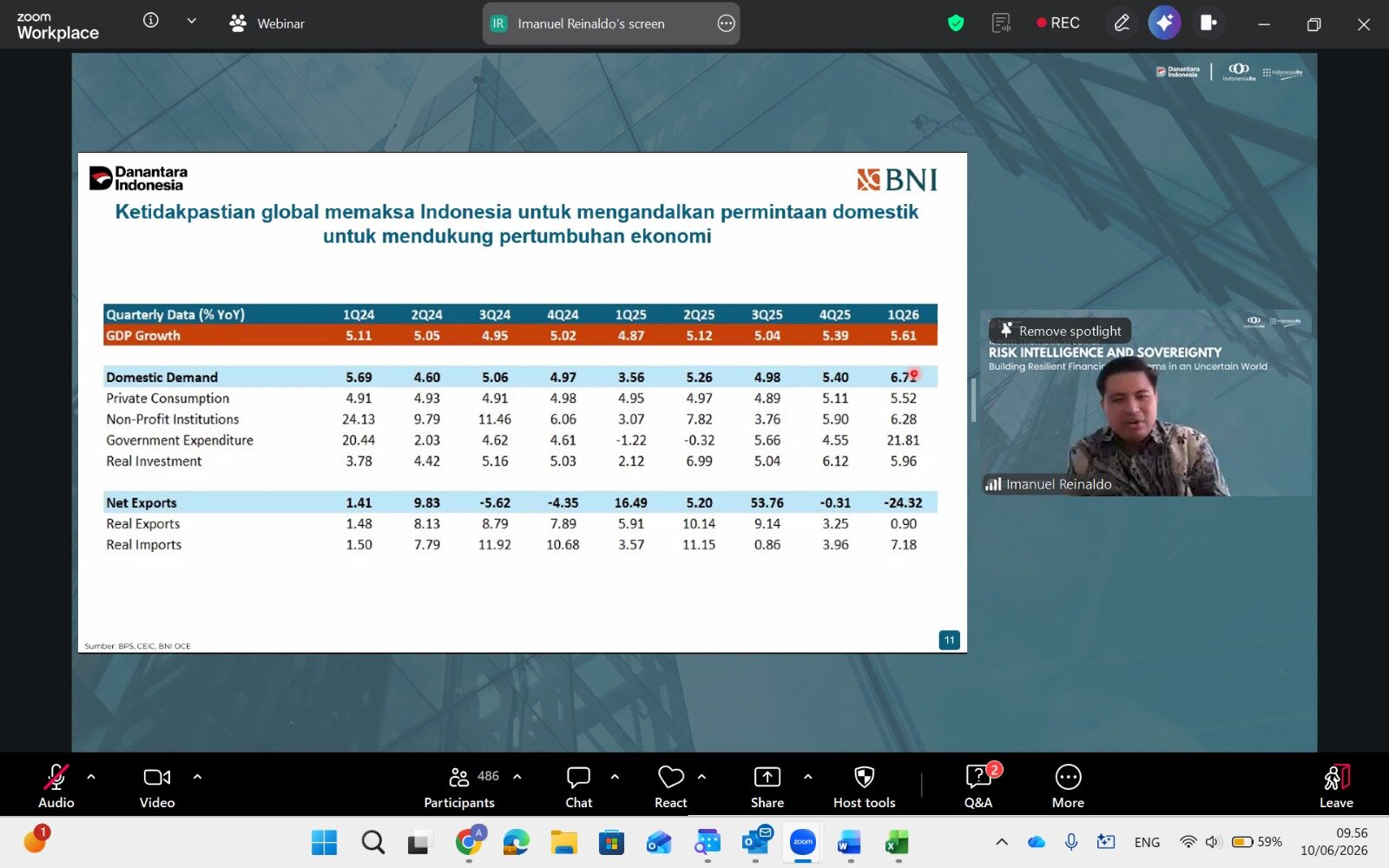Image resolution: width=1389 pixels, height=868 pixels.
Task: Open Microsoft Edge from taskbar
Action: 516,842
